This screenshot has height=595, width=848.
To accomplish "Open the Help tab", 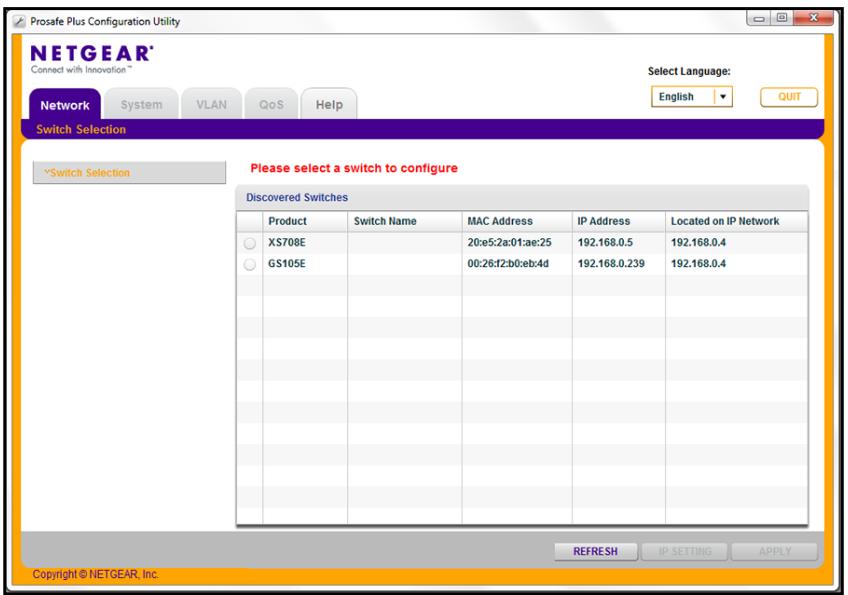I will [329, 104].
